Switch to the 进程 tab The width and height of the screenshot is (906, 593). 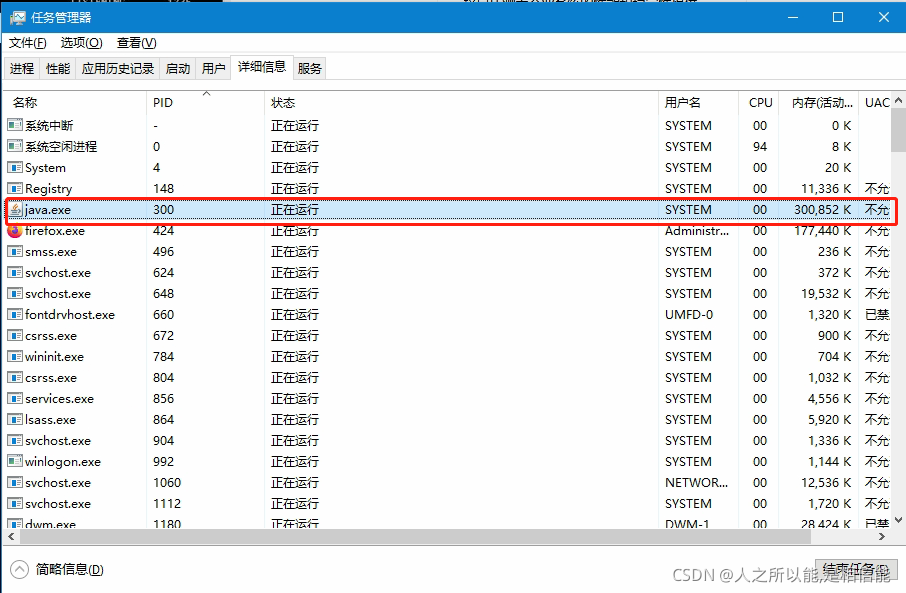pyautogui.click(x=22, y=69)
